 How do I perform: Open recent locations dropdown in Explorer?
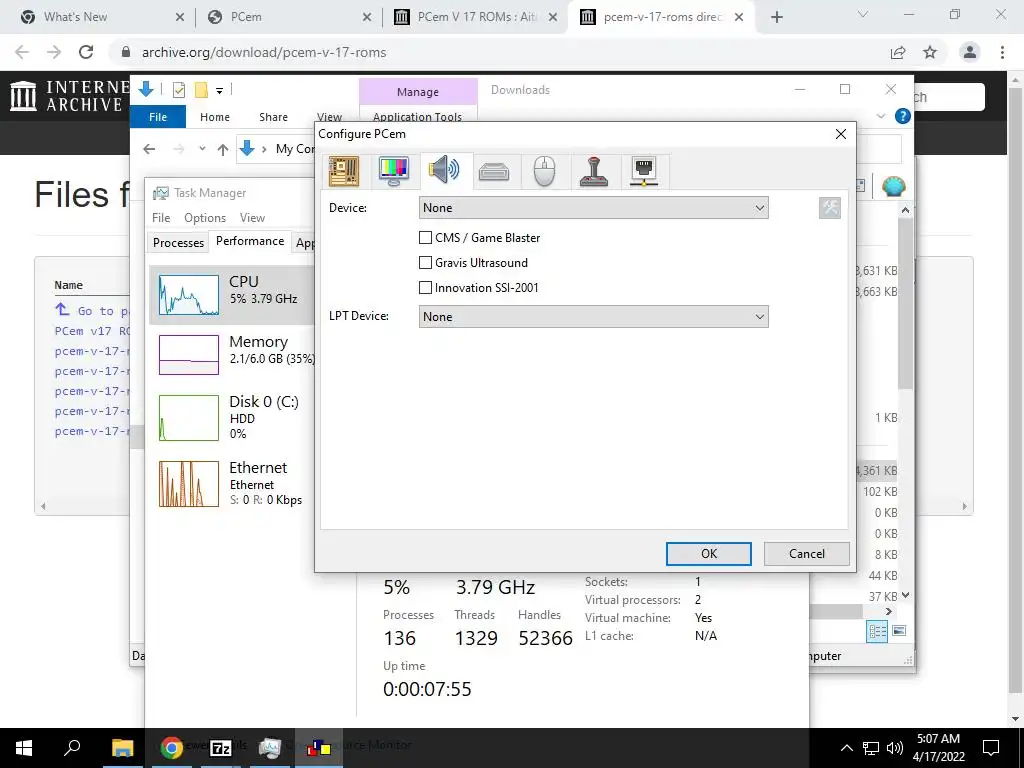202,149
